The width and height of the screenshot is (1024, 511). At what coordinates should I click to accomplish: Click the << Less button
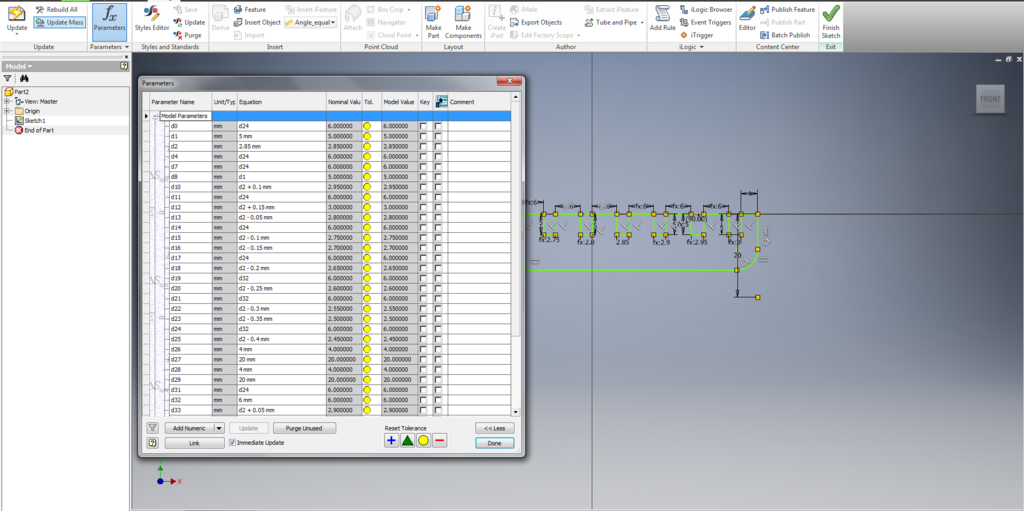pyautogui.click(x=494, y=428)
